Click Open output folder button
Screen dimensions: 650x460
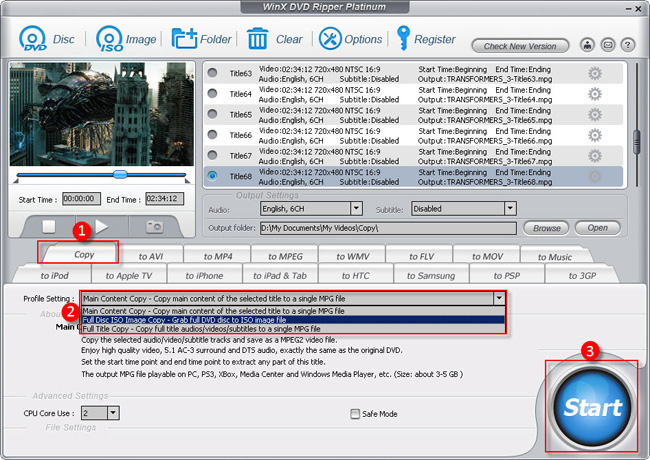(x=597, y=228)
